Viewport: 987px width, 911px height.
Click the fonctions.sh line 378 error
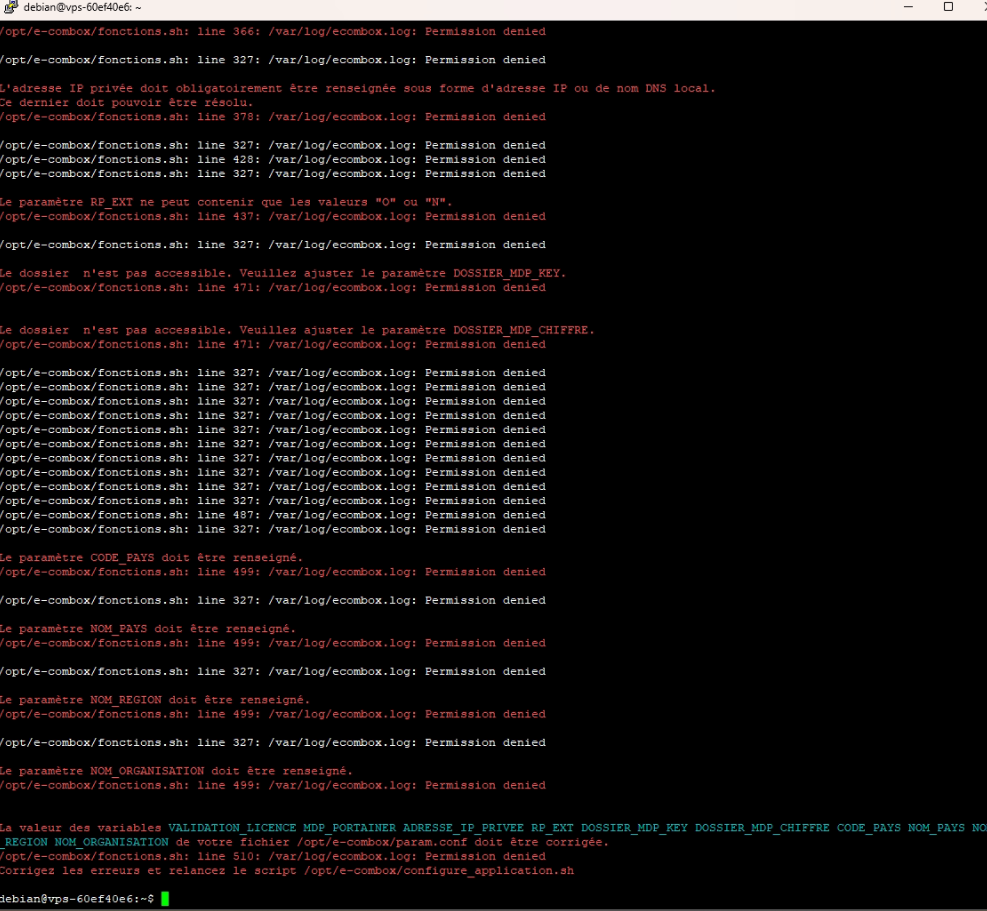(273, 117)
